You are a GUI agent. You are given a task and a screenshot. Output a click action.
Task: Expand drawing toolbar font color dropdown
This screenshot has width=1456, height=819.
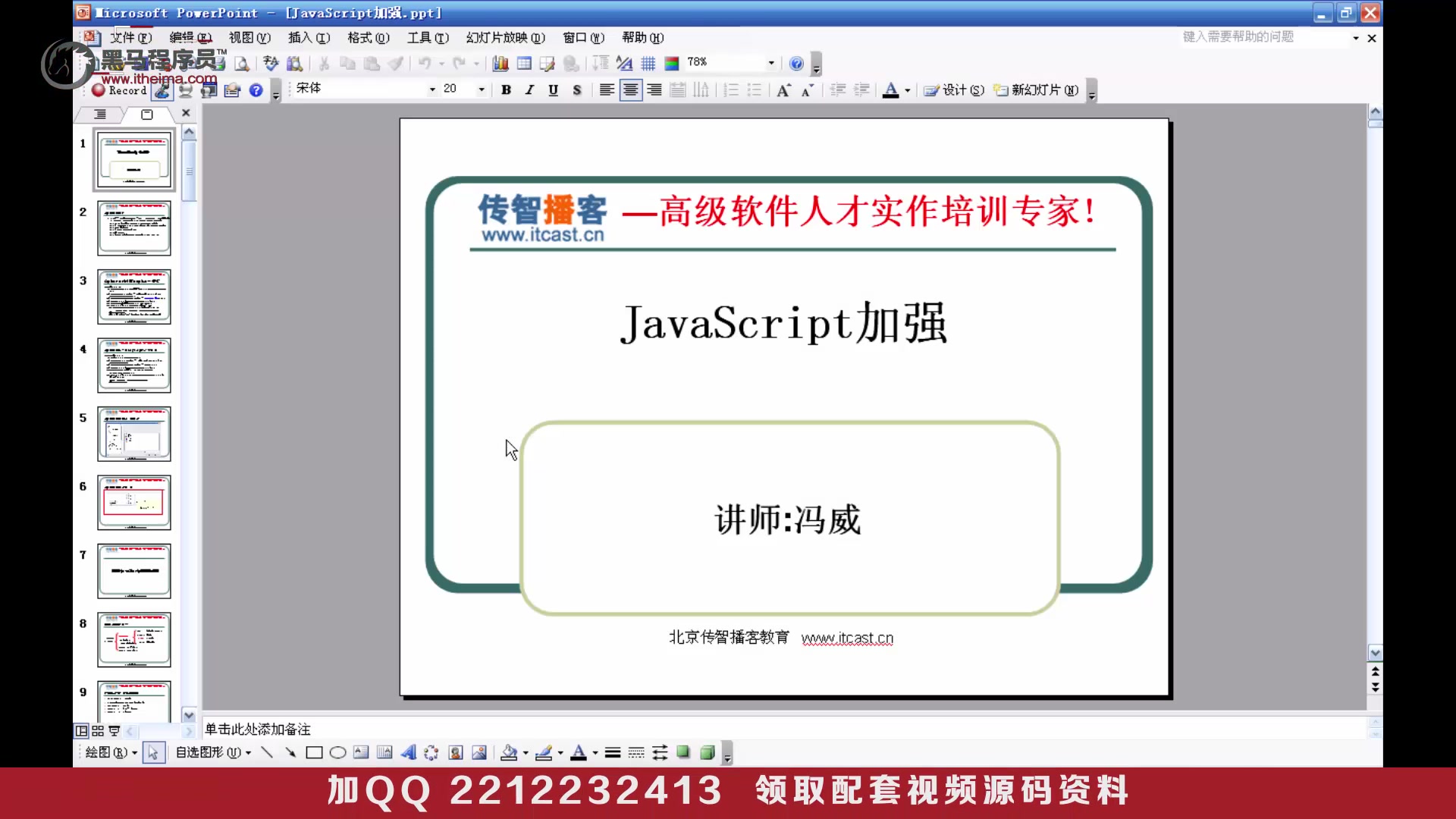pos(595,753)
